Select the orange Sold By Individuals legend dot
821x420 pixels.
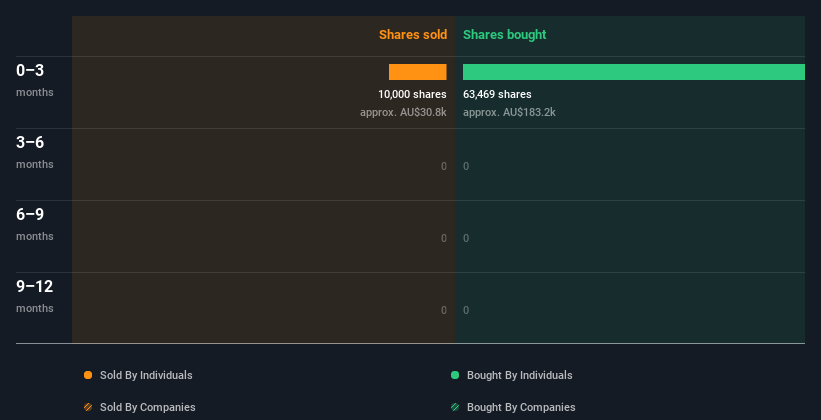(88, 375)
